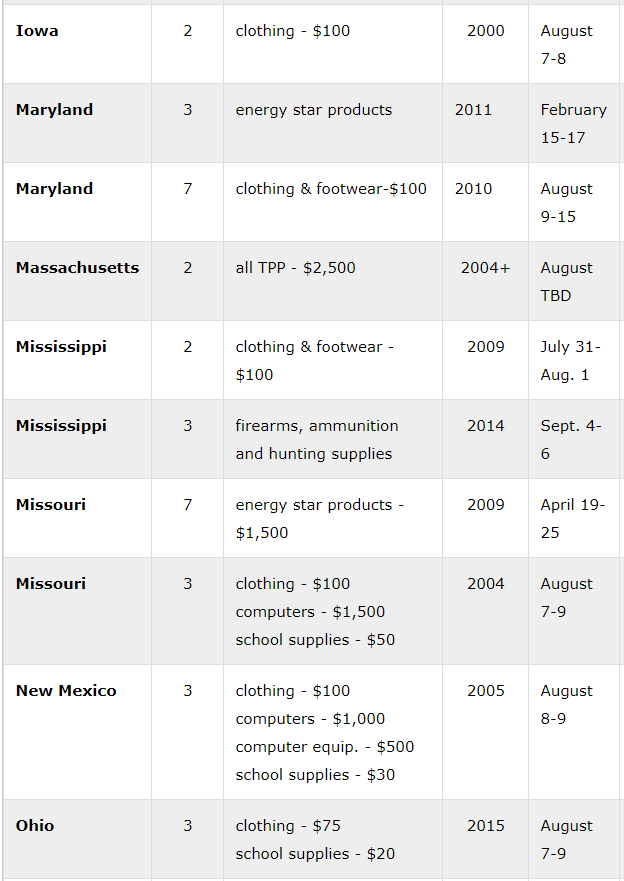Click Missouri's "energy star products - $1,500" text

tap(319, 519)
